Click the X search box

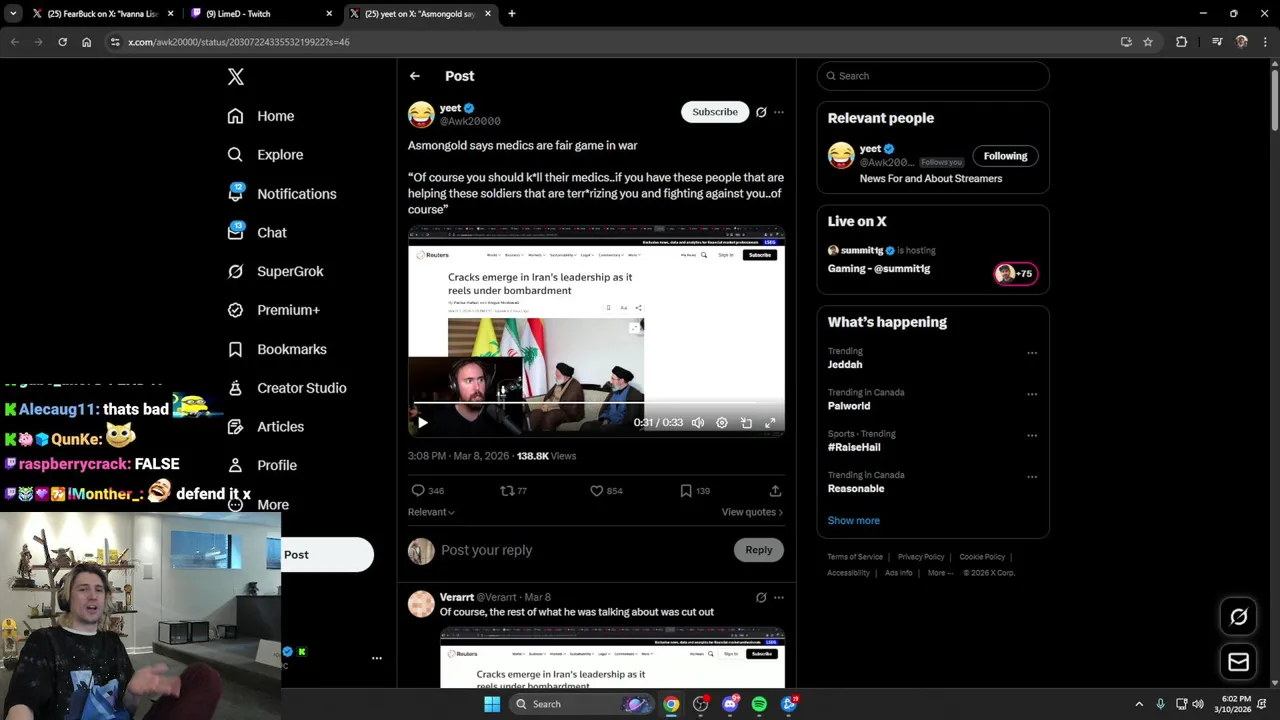point(933,76)
